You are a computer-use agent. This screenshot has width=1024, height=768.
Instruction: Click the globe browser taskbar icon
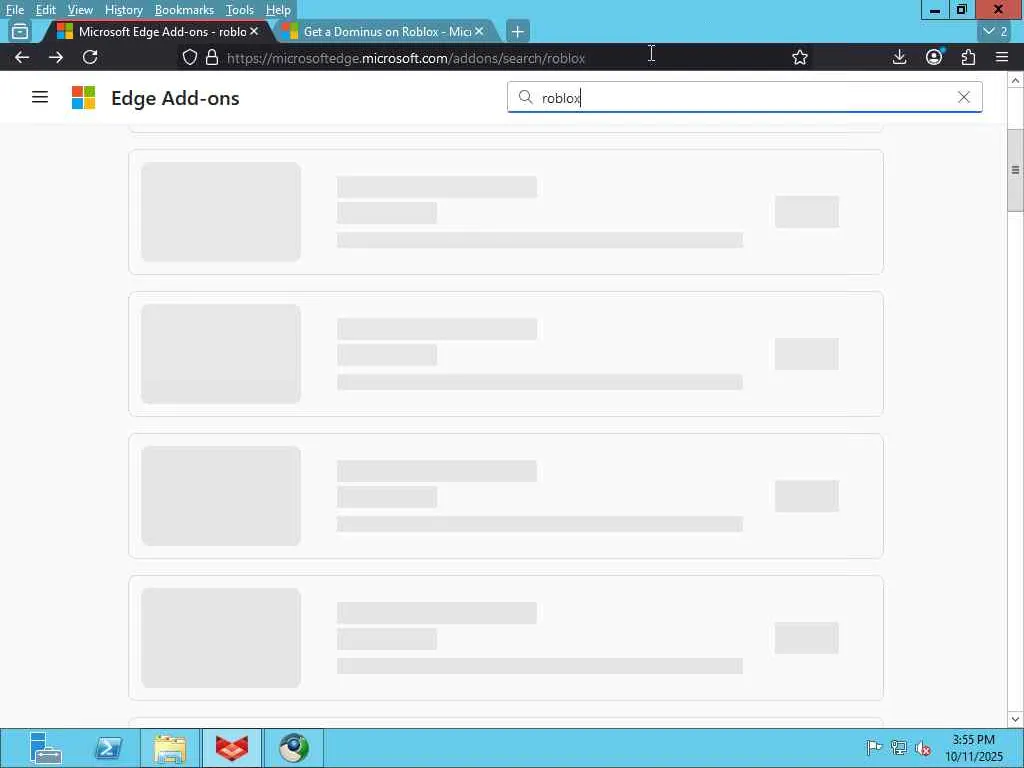click(x=294, y=748)
